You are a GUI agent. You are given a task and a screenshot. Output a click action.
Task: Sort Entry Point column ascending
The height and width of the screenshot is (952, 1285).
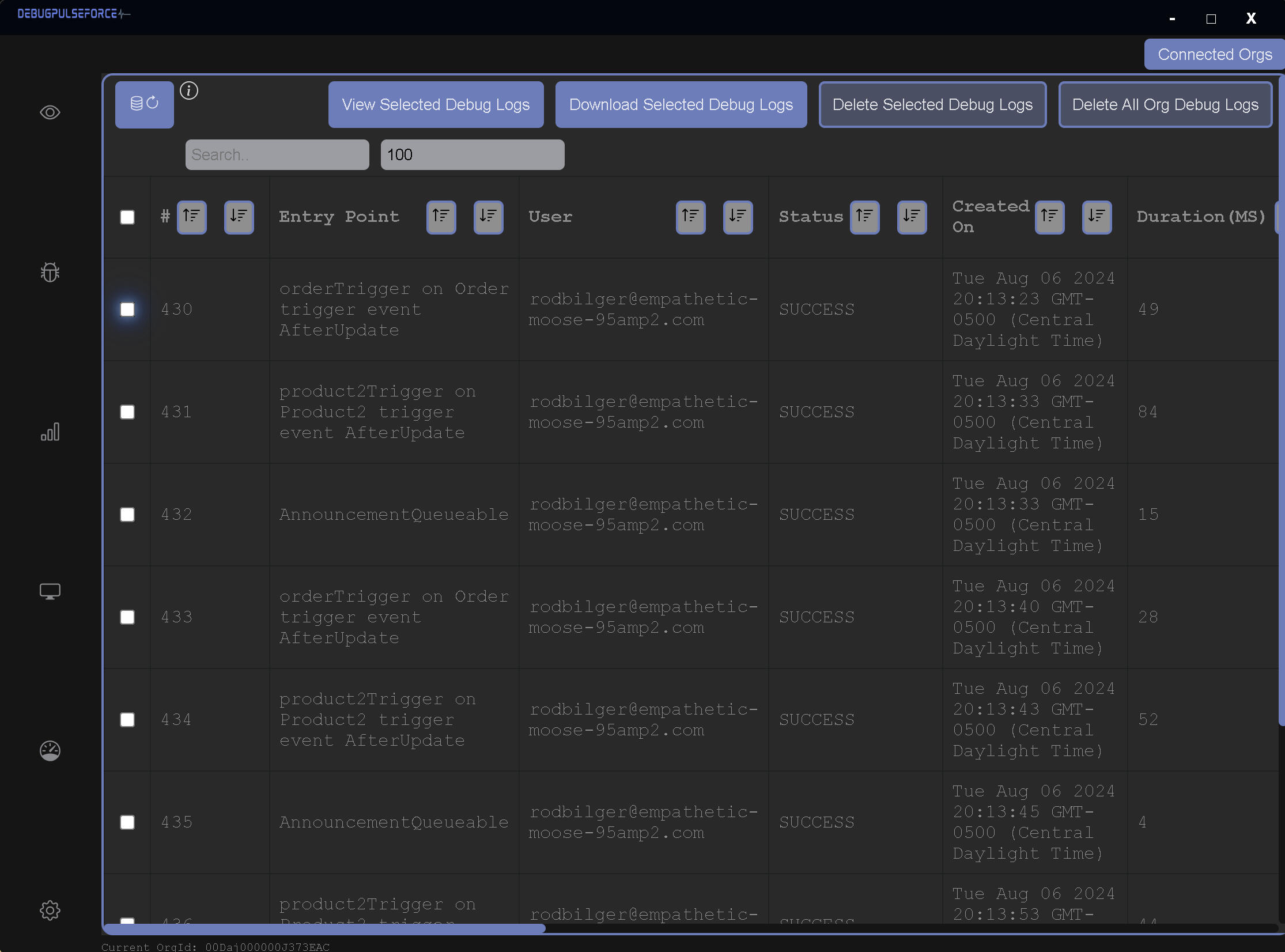pyautogui.click(x=441, y=217)
